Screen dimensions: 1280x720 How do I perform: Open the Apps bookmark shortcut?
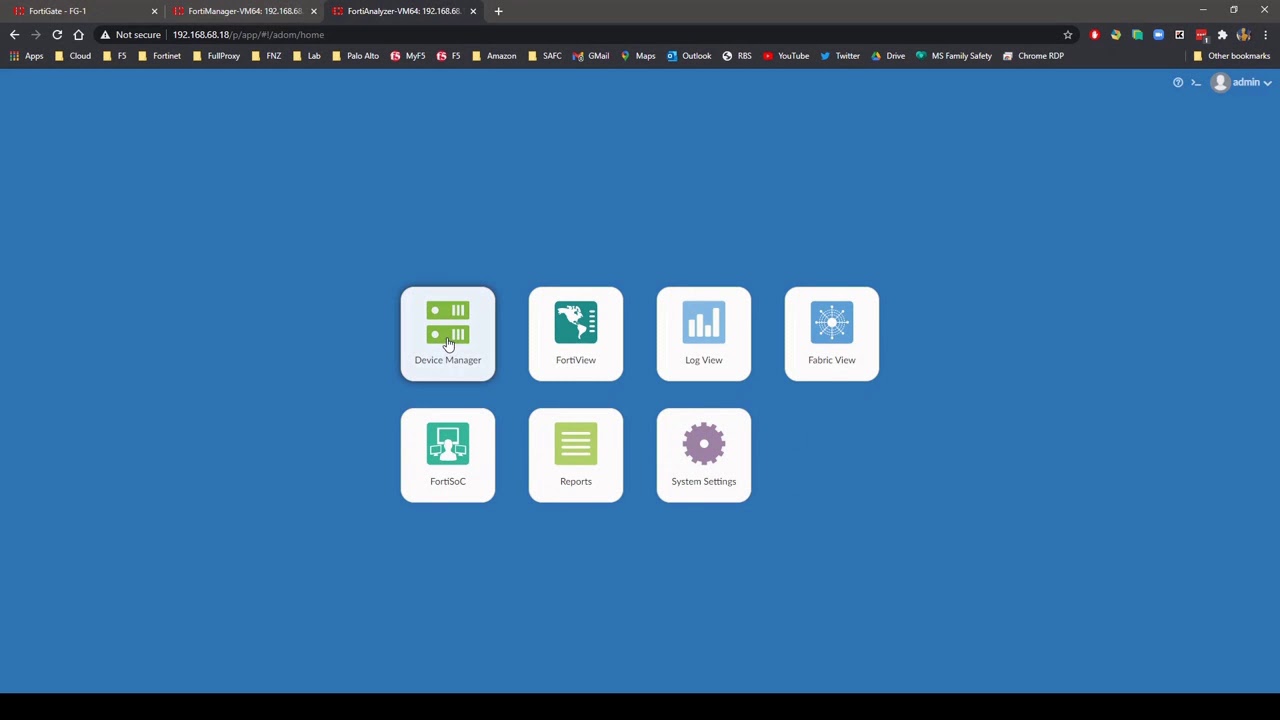(x=26, y=56)
